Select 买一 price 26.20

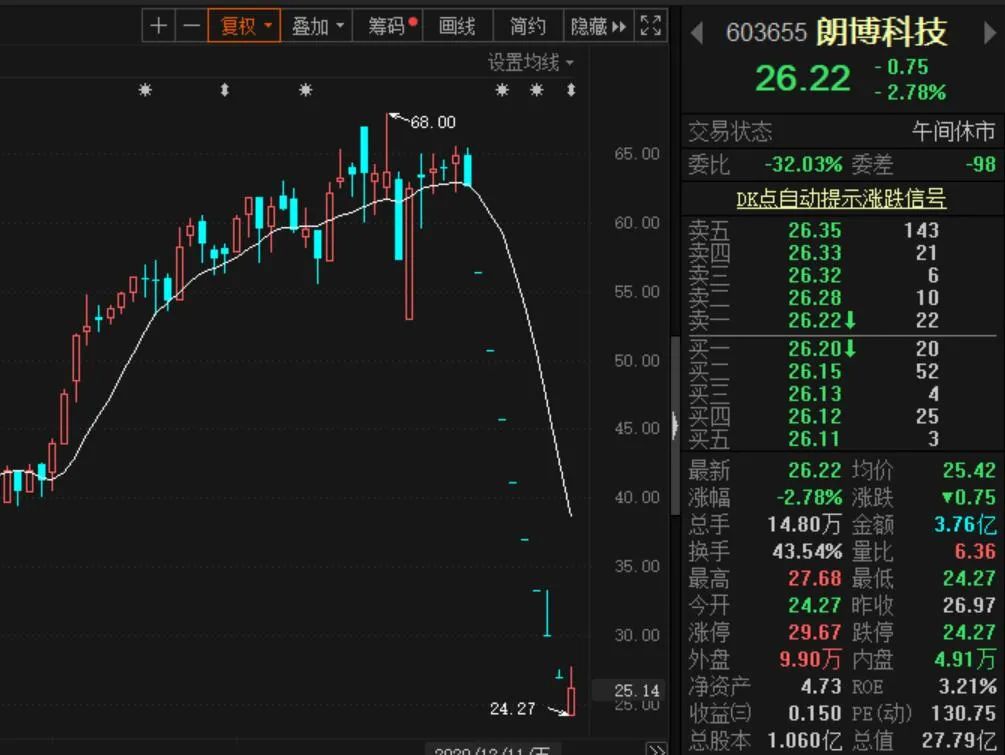(x=815, y=349)
